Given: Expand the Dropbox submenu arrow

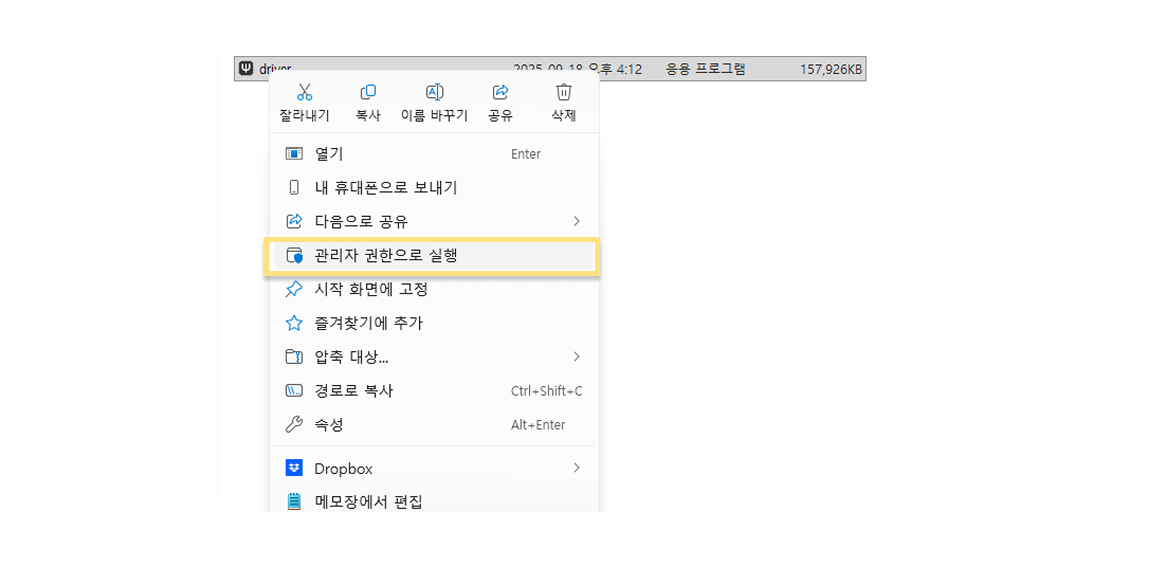Looking at the screenshot, I should point(576,468).
